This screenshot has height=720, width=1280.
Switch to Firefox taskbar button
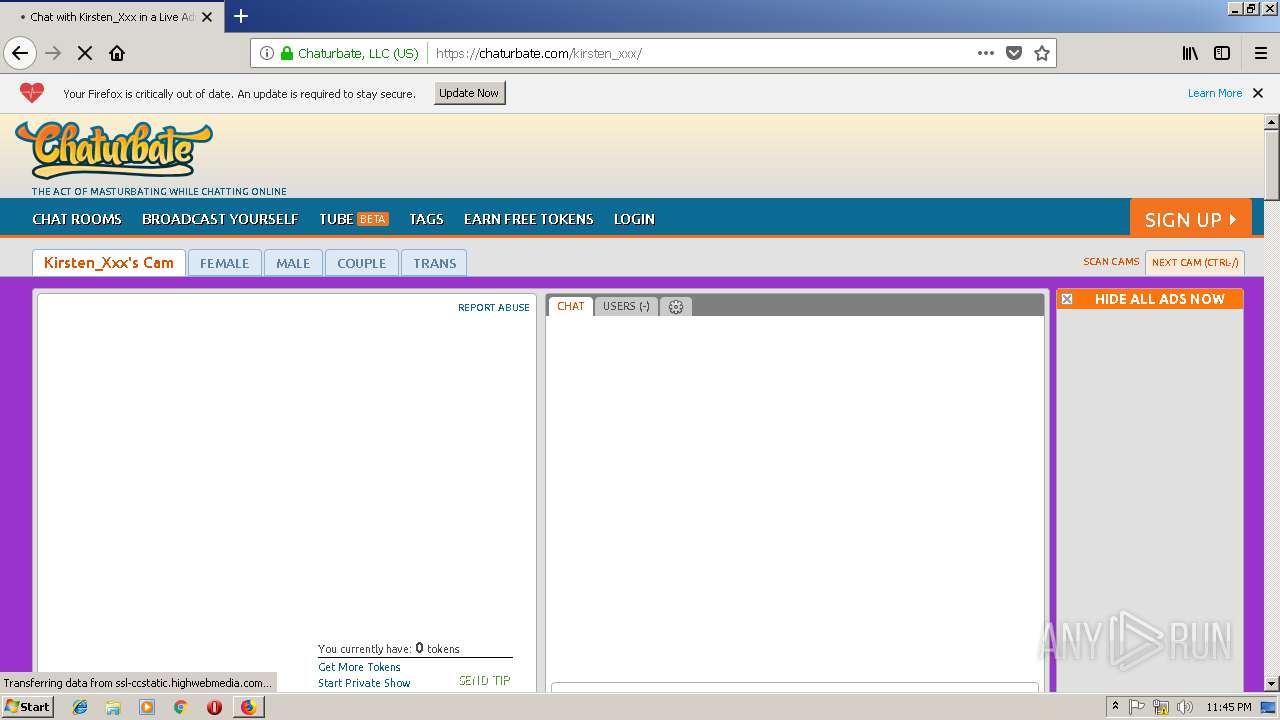(x=248, y=707)
